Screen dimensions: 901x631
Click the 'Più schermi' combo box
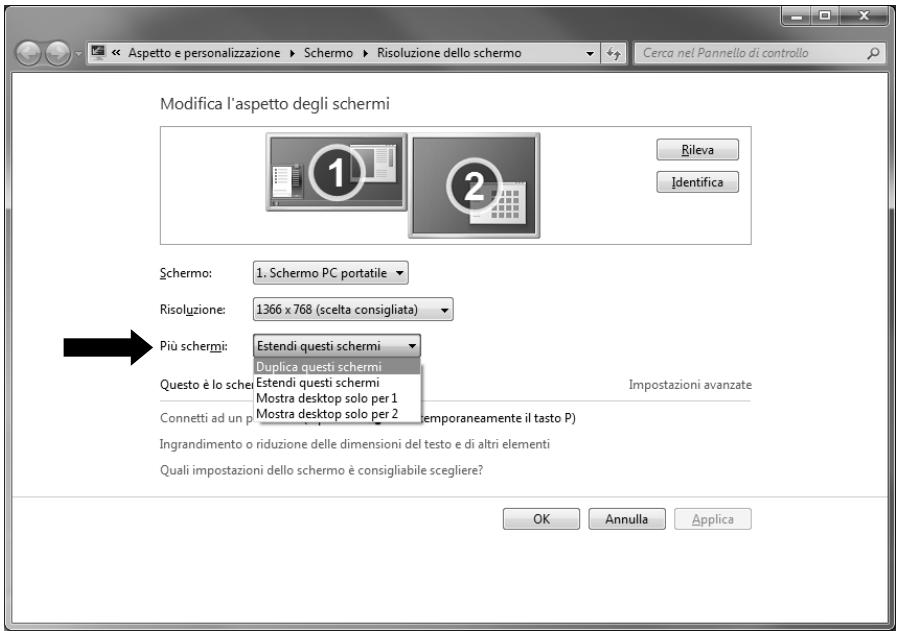tap(337, 346)
